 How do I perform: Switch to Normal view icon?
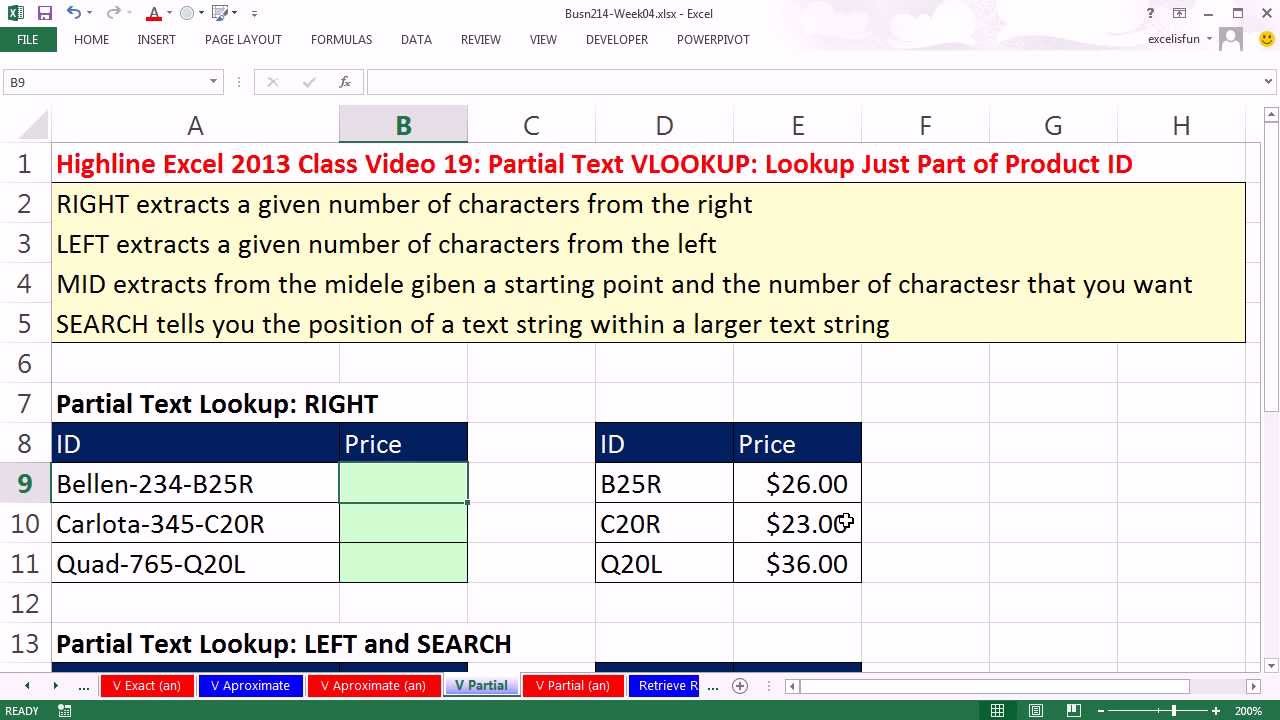point(997,711)
